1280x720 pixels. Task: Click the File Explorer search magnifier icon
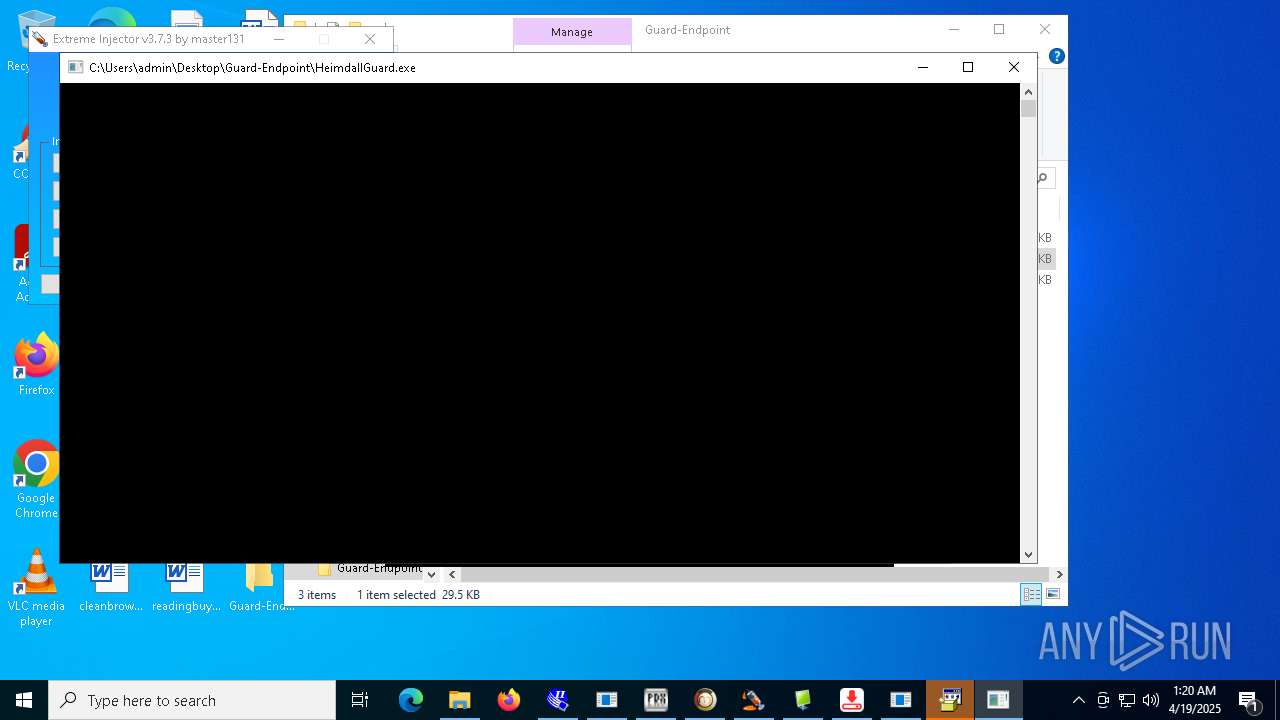click(x=1042, y=178)
